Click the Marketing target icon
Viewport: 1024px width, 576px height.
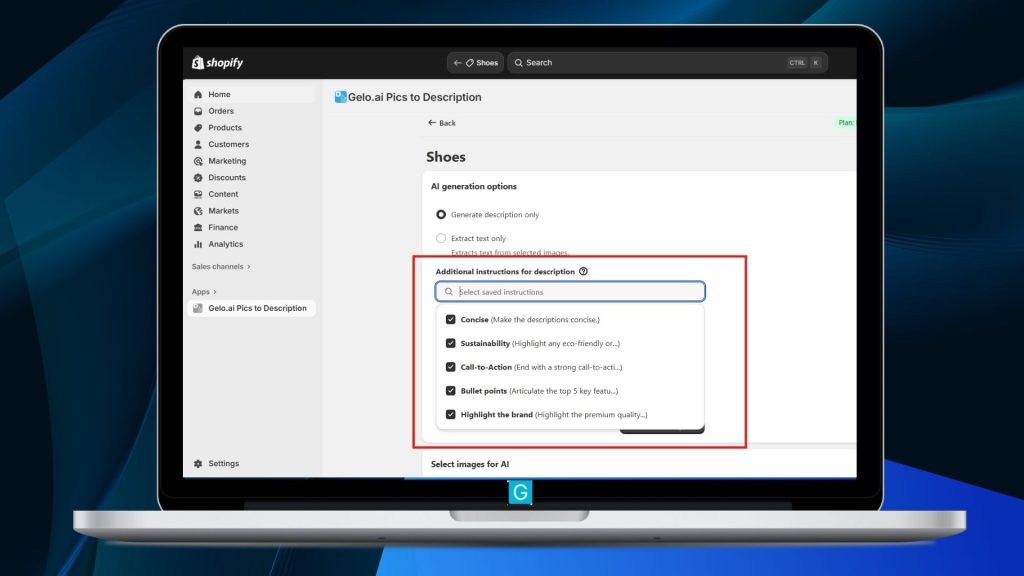[198, 161]
